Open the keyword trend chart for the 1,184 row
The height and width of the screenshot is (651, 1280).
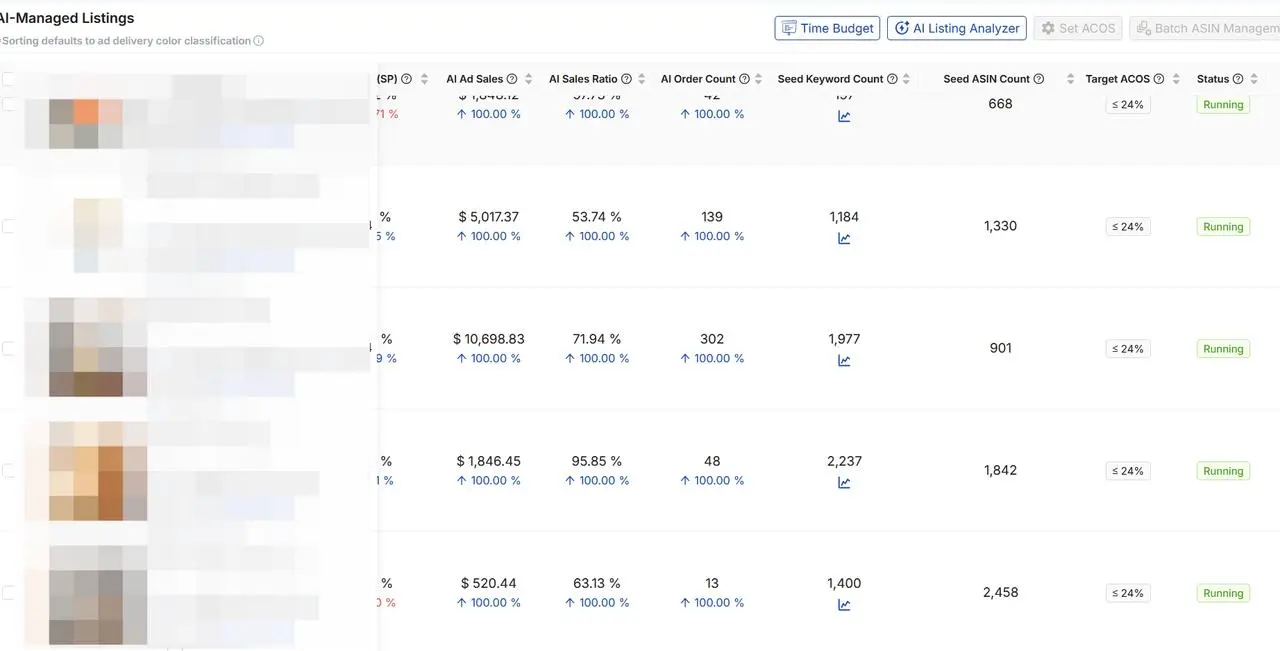(x=844, y=238)
